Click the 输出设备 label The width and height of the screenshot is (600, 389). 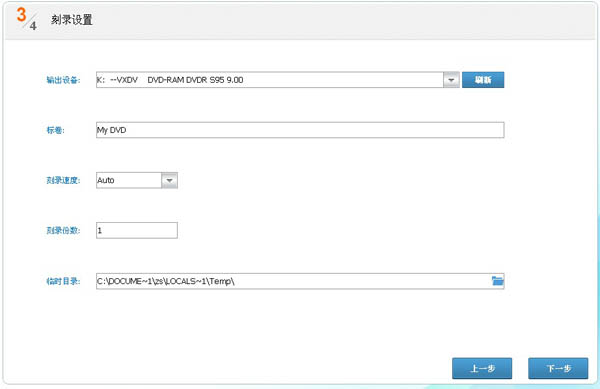pyautogui.click(x=63, y=80)
